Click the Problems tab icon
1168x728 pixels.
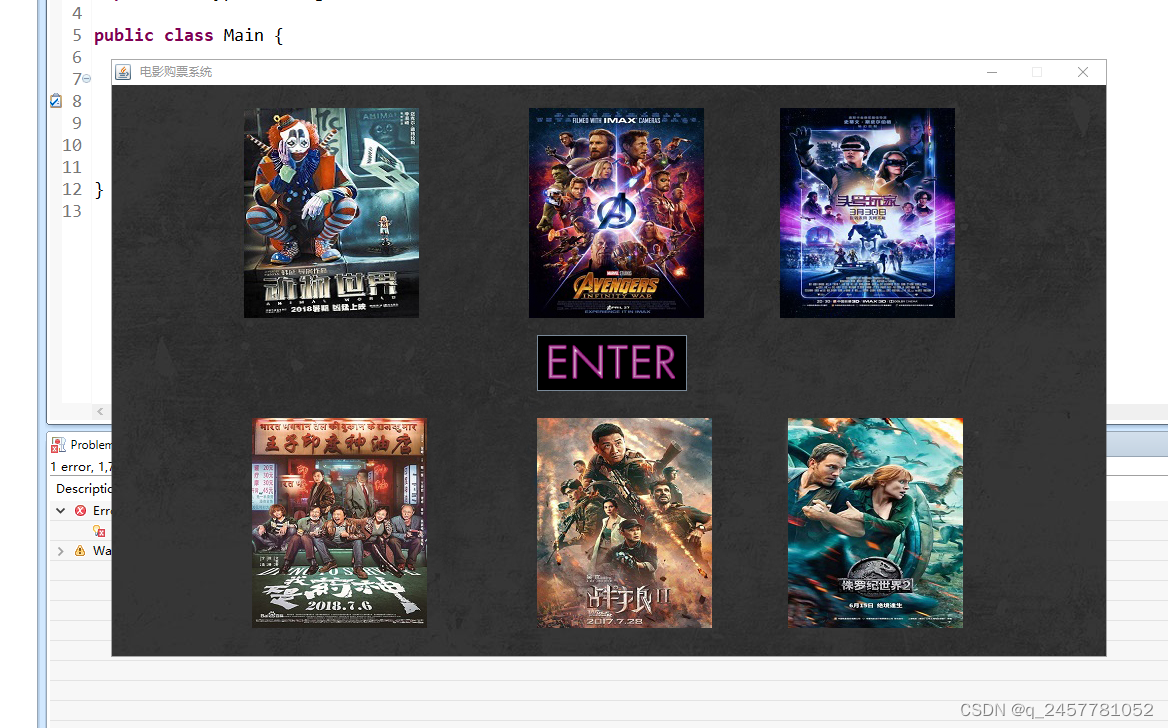click(58, 445)
